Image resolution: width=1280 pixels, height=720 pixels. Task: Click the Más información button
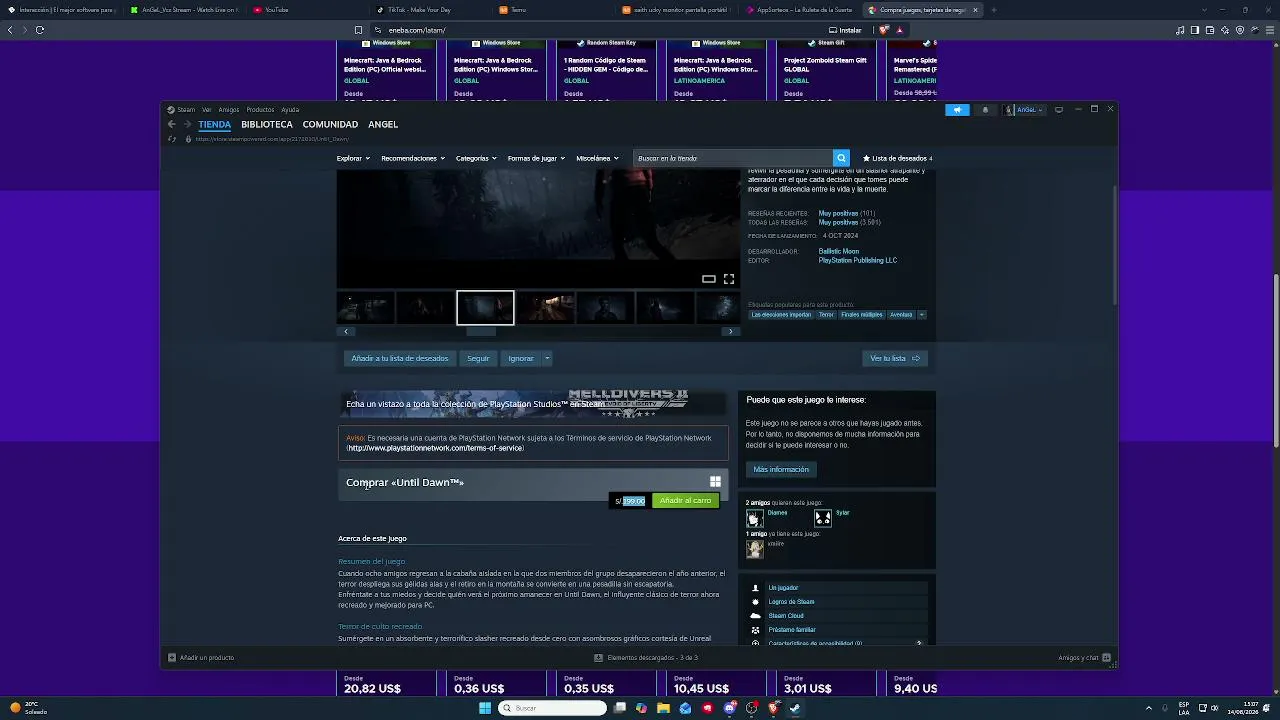[781, 469]
